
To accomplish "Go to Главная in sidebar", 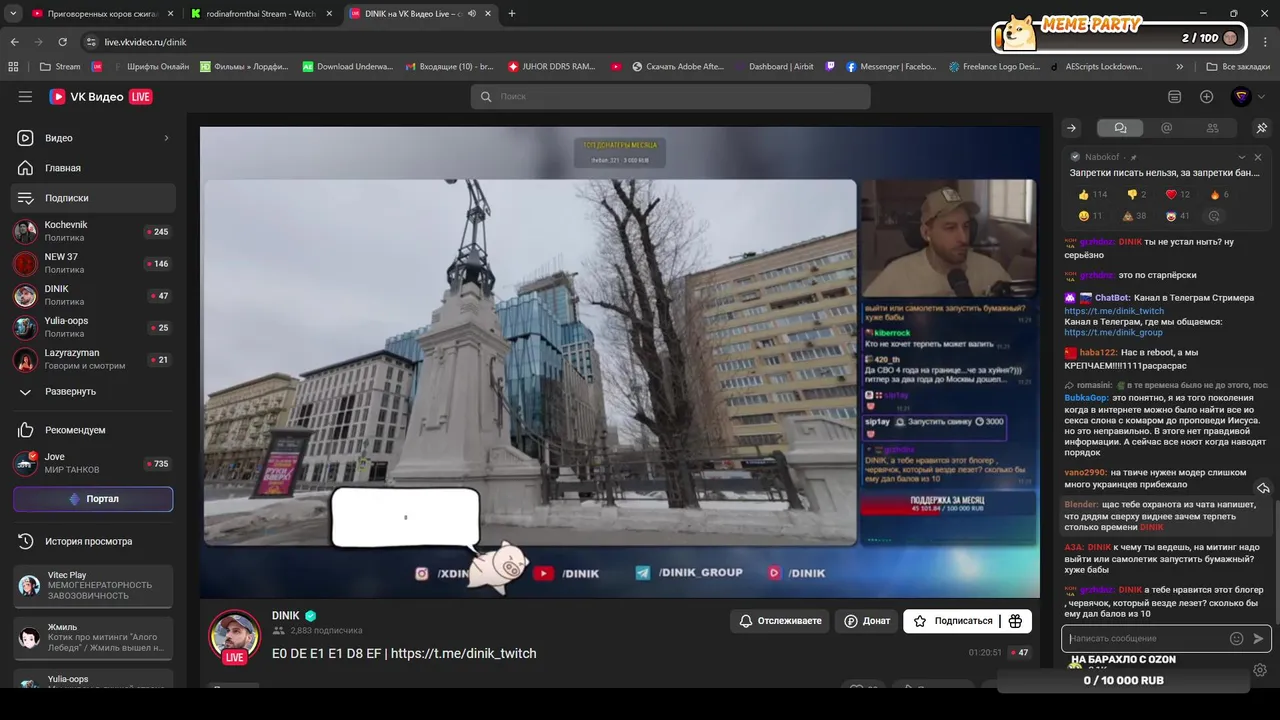I will (93, 168).
